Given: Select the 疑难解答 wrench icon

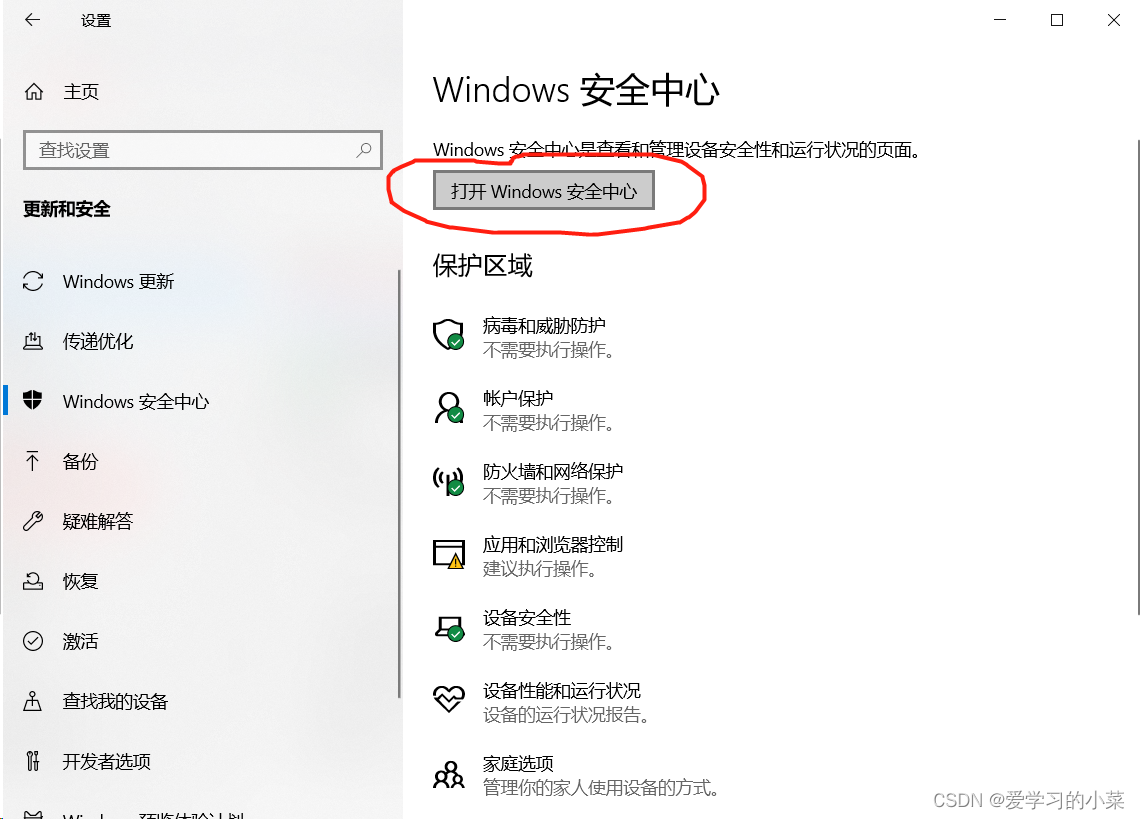Looking at the screenshot, I should coord(33,521).
